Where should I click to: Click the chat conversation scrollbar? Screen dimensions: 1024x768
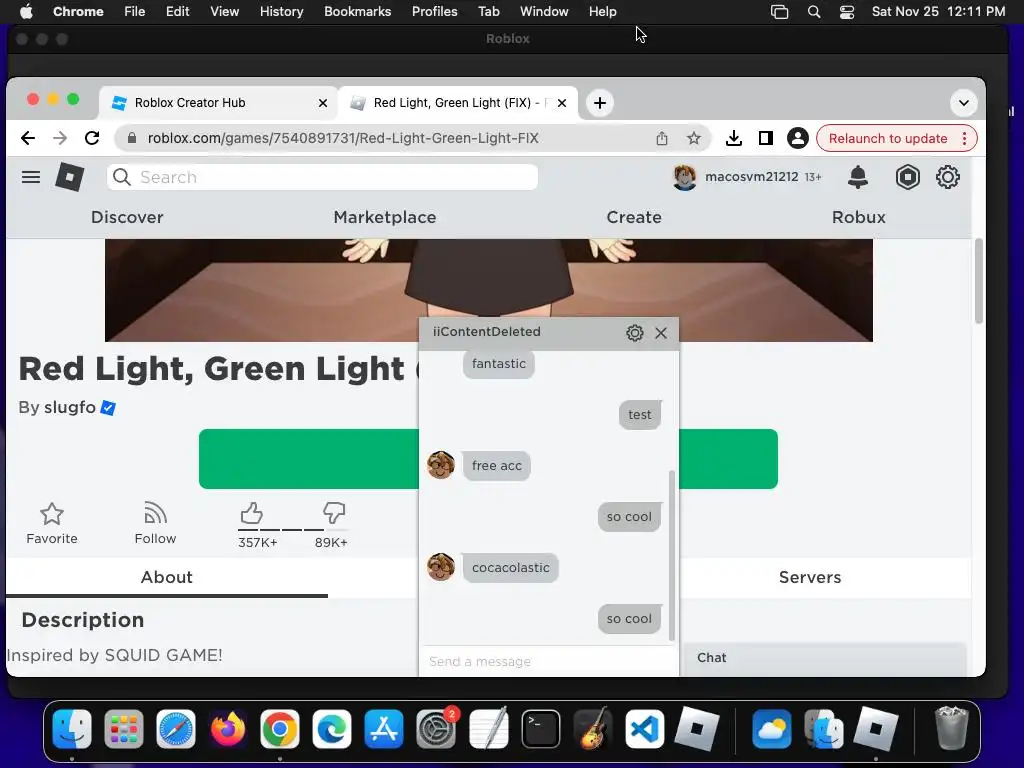tap(671, 555)
